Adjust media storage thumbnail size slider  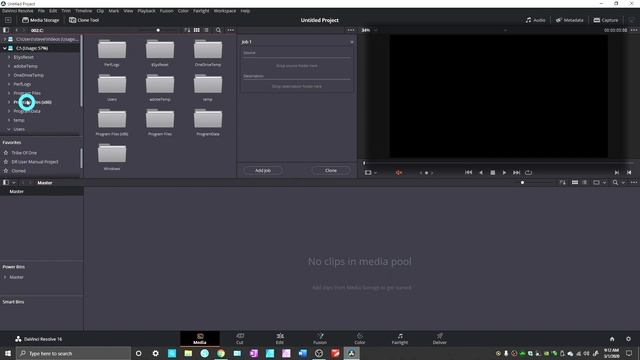(158, 30)
